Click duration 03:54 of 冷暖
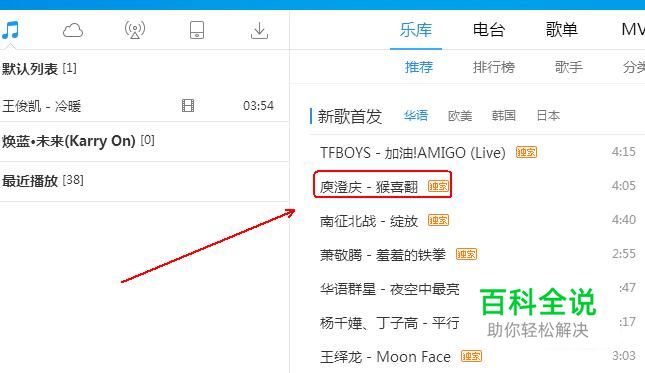The image size is (645, 373). coord(258,106)
